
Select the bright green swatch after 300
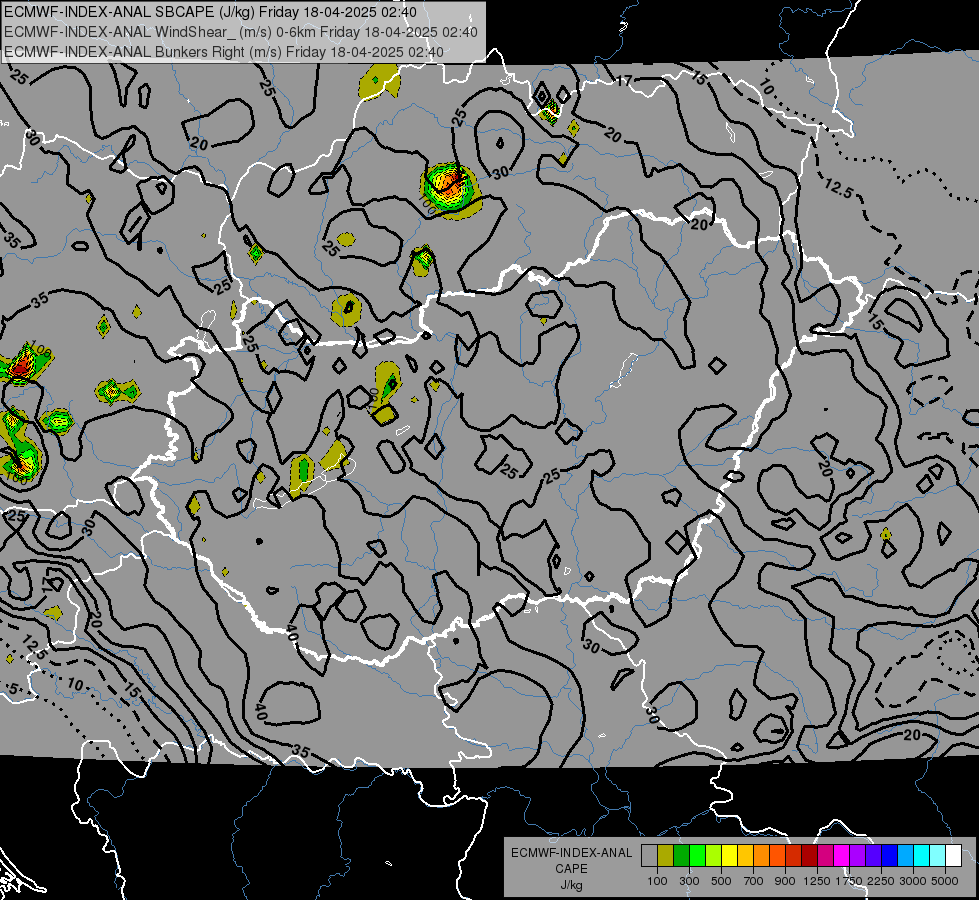697,856
